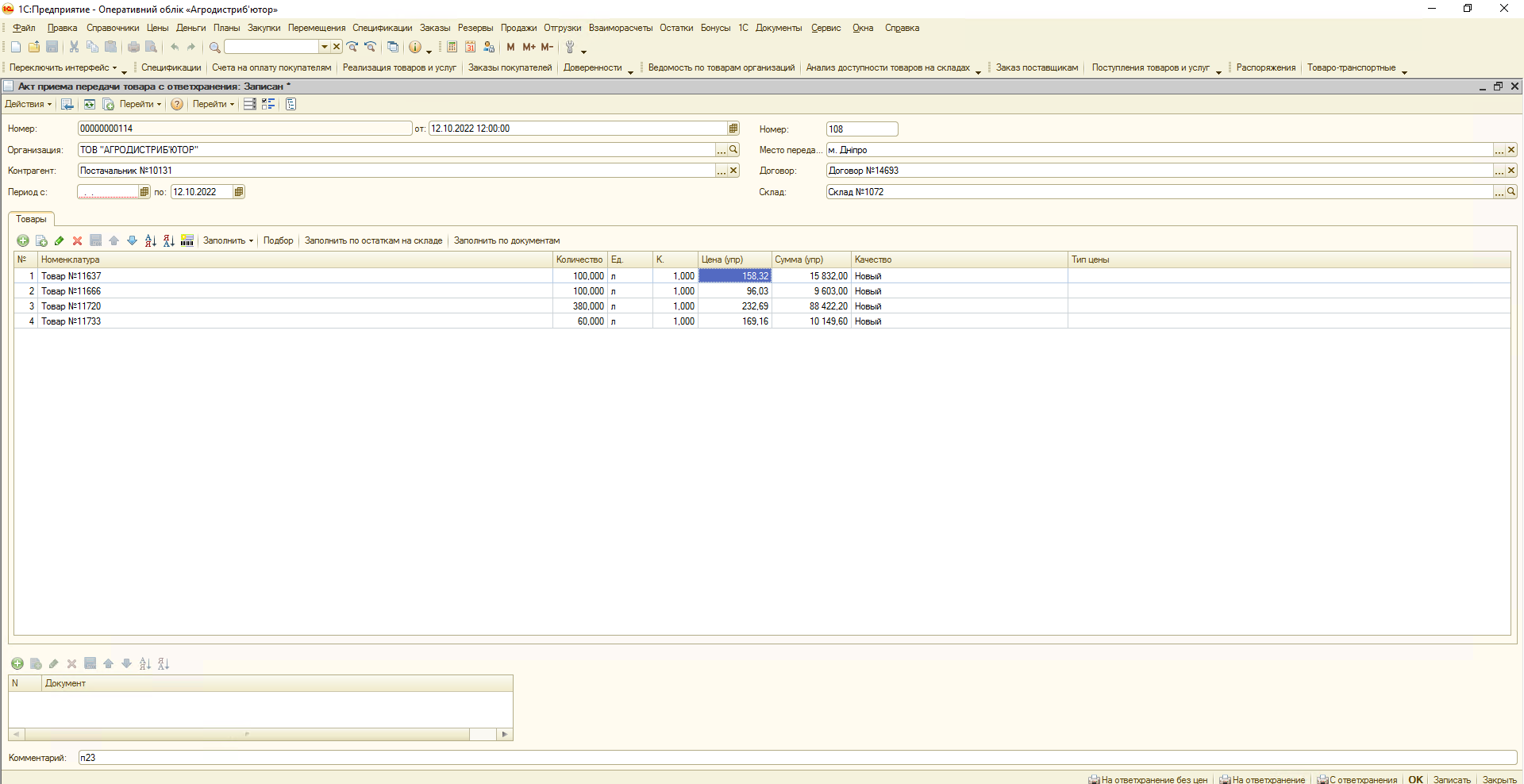
Task: Open the calendar icon in the main toolbar
Action: (x=470, y=48)
